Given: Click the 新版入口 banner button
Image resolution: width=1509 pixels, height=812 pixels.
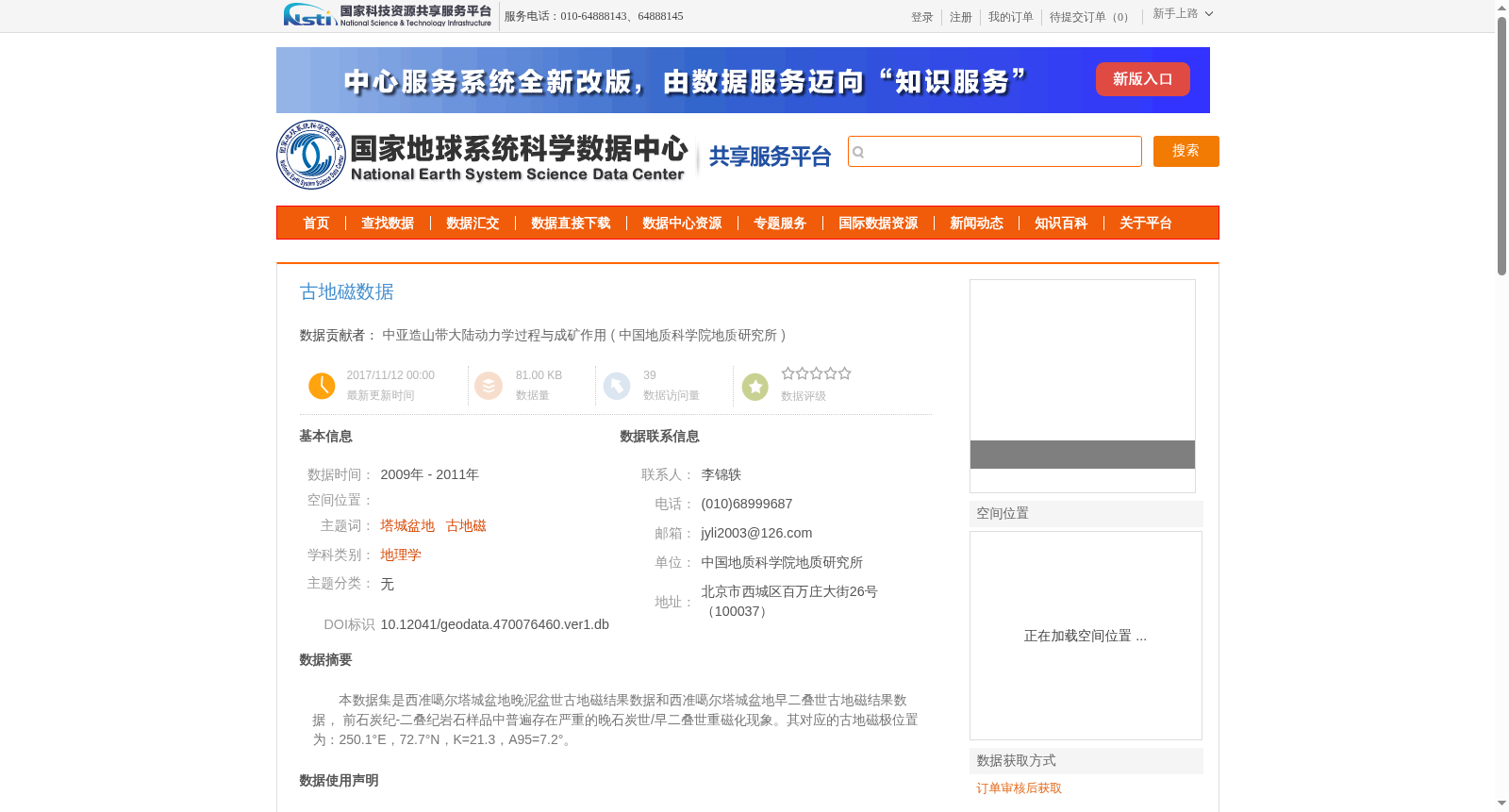Looking at the screenshot, I should (1143, 79).
